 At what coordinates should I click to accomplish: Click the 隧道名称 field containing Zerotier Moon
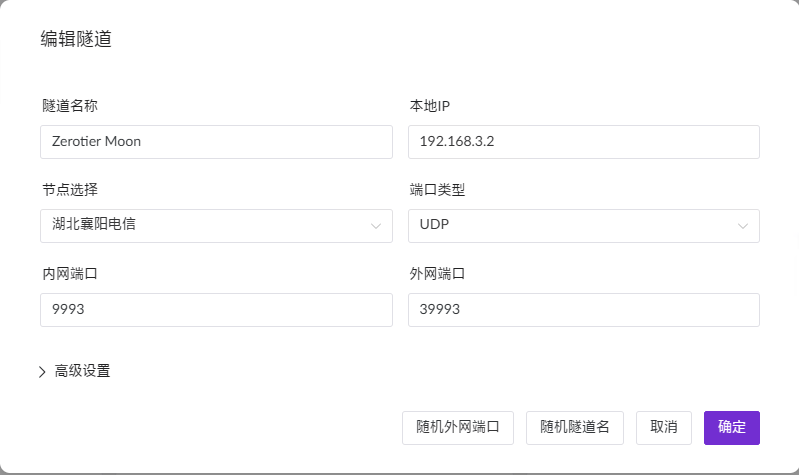pos(216,142)
